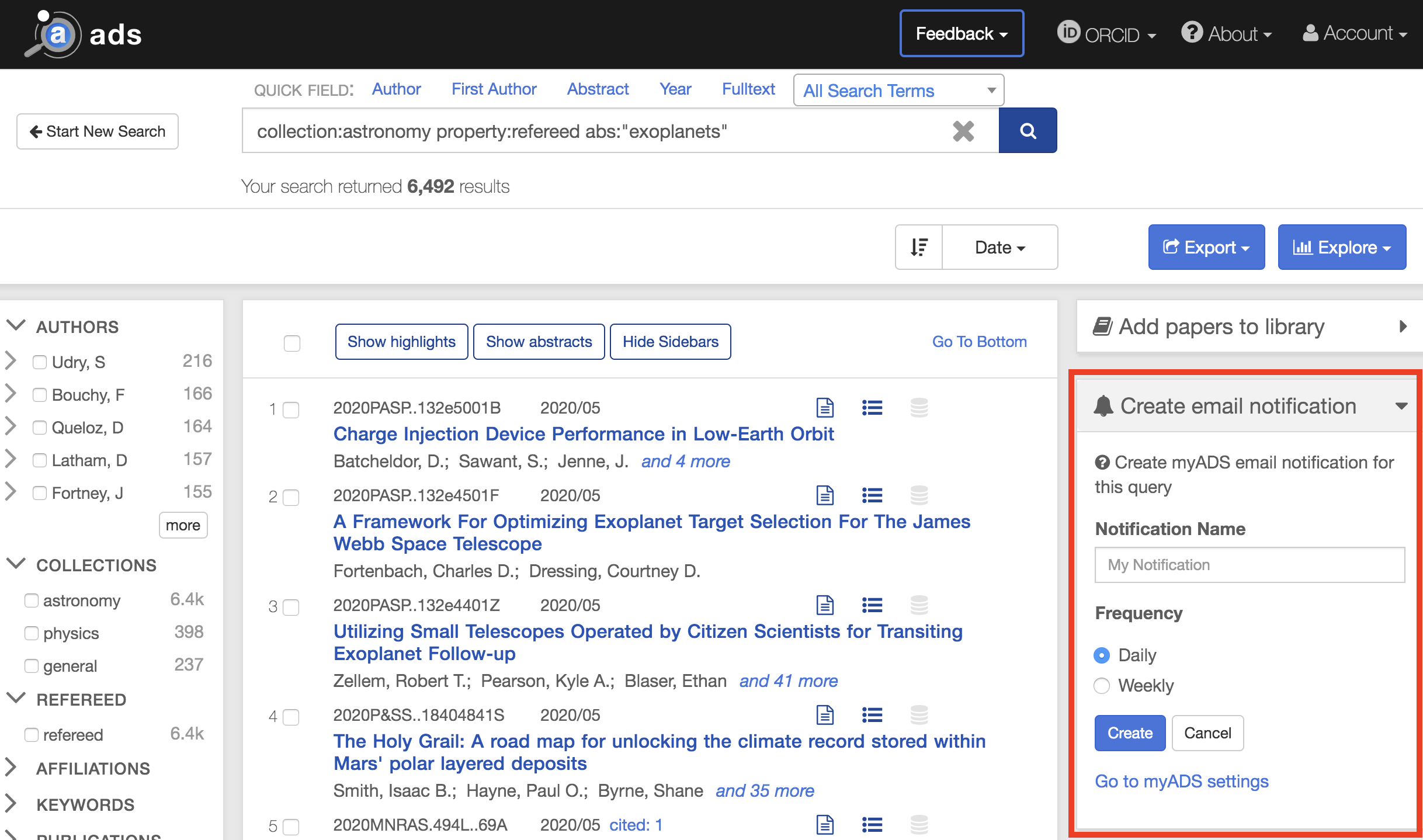Click the Show abstracts button

coord(539,342)
